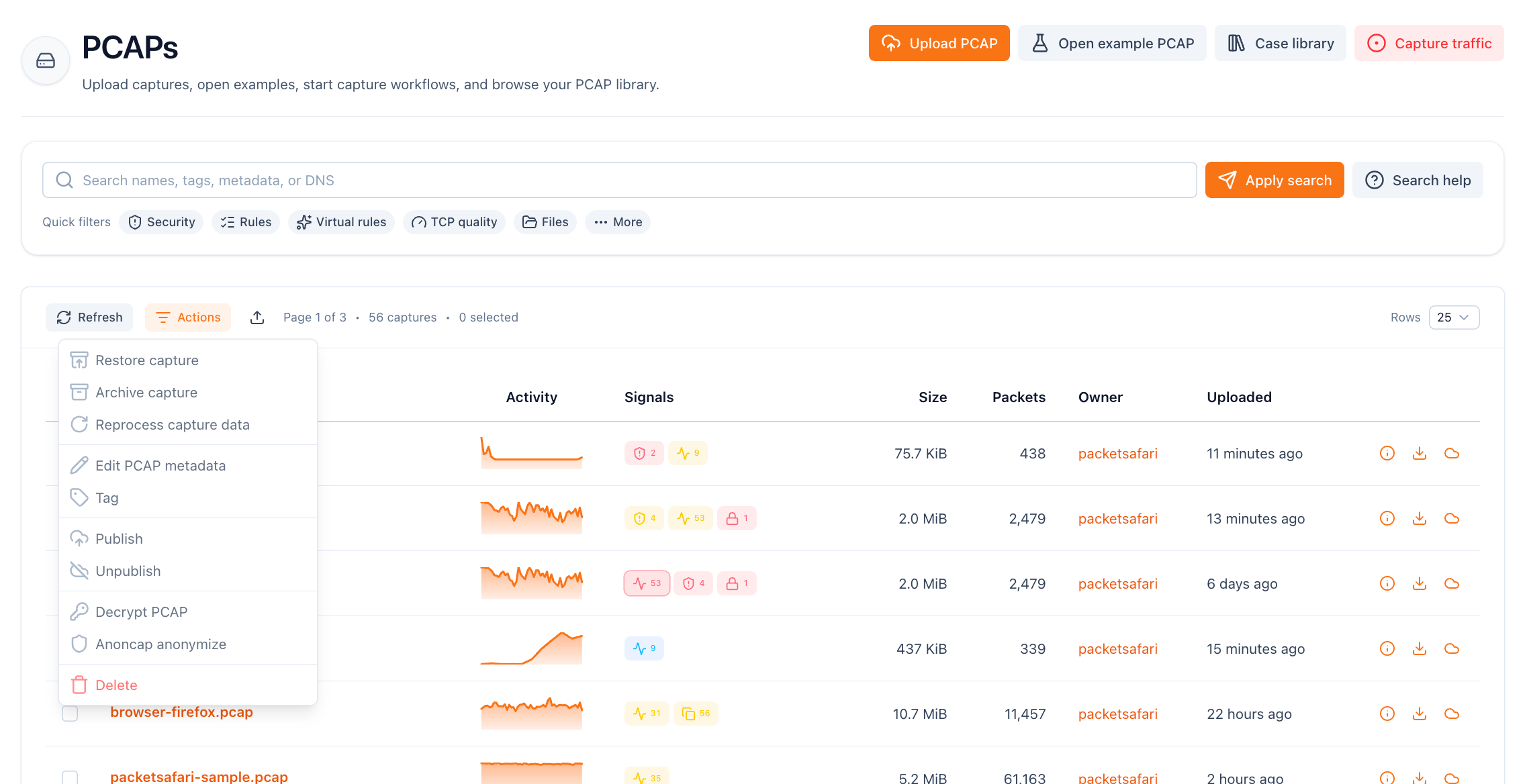Sort by the Owner column

point(1101,397)
